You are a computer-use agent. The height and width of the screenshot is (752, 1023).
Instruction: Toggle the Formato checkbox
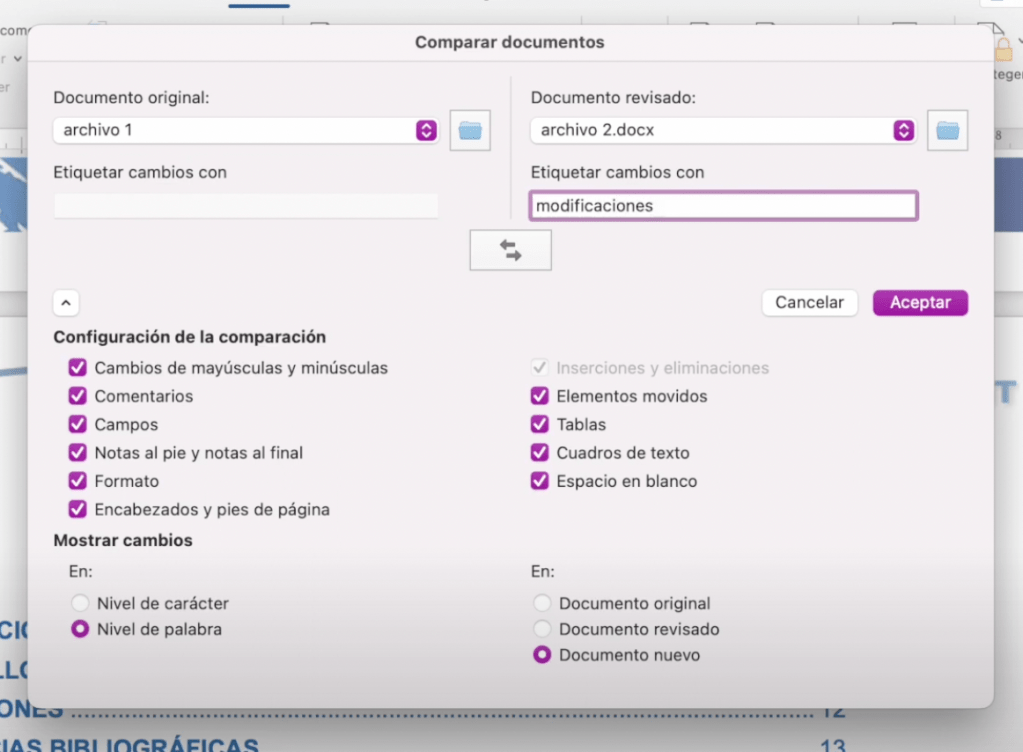[x=78, y=481]
